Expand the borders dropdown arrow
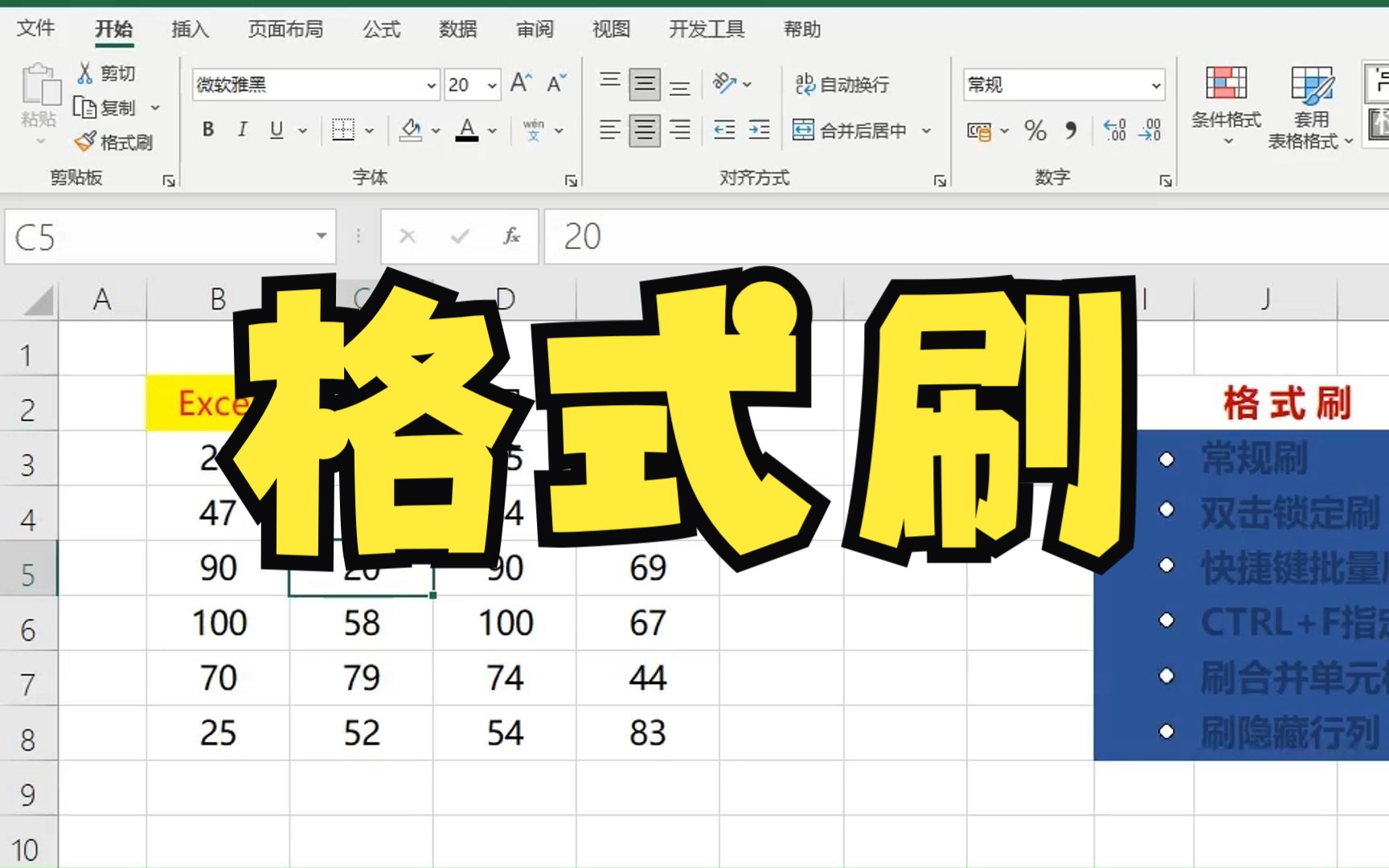This screenshot has height=868, width=1389. [x=370, y=130]
